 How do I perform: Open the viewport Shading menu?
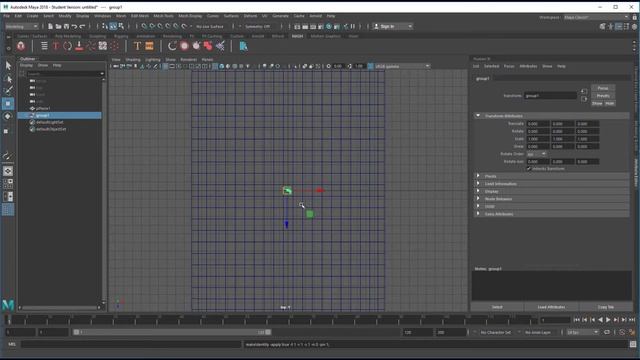pos(133,60)
